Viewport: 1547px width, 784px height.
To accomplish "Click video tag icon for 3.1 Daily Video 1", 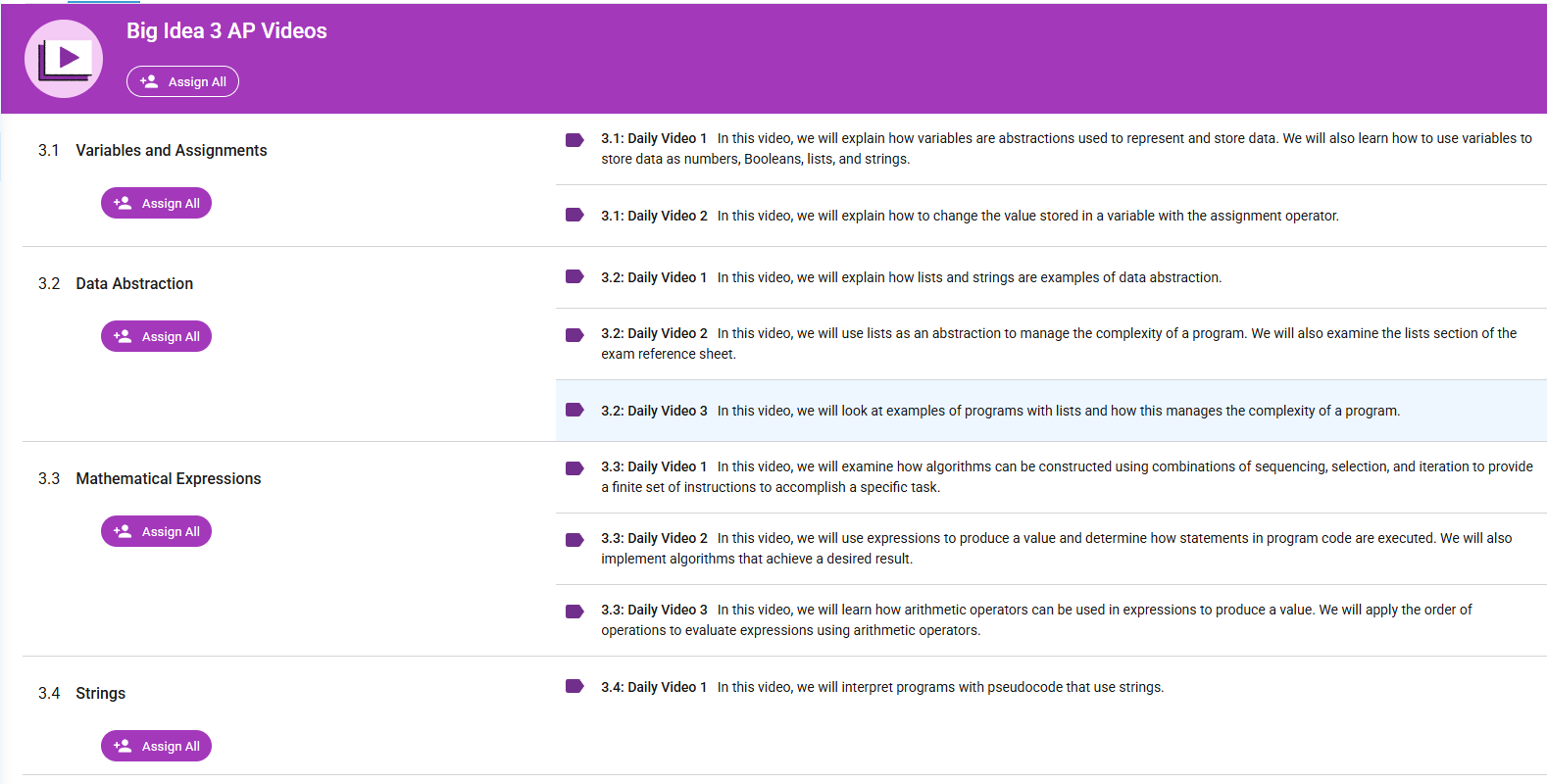I will tap(574, 140).
